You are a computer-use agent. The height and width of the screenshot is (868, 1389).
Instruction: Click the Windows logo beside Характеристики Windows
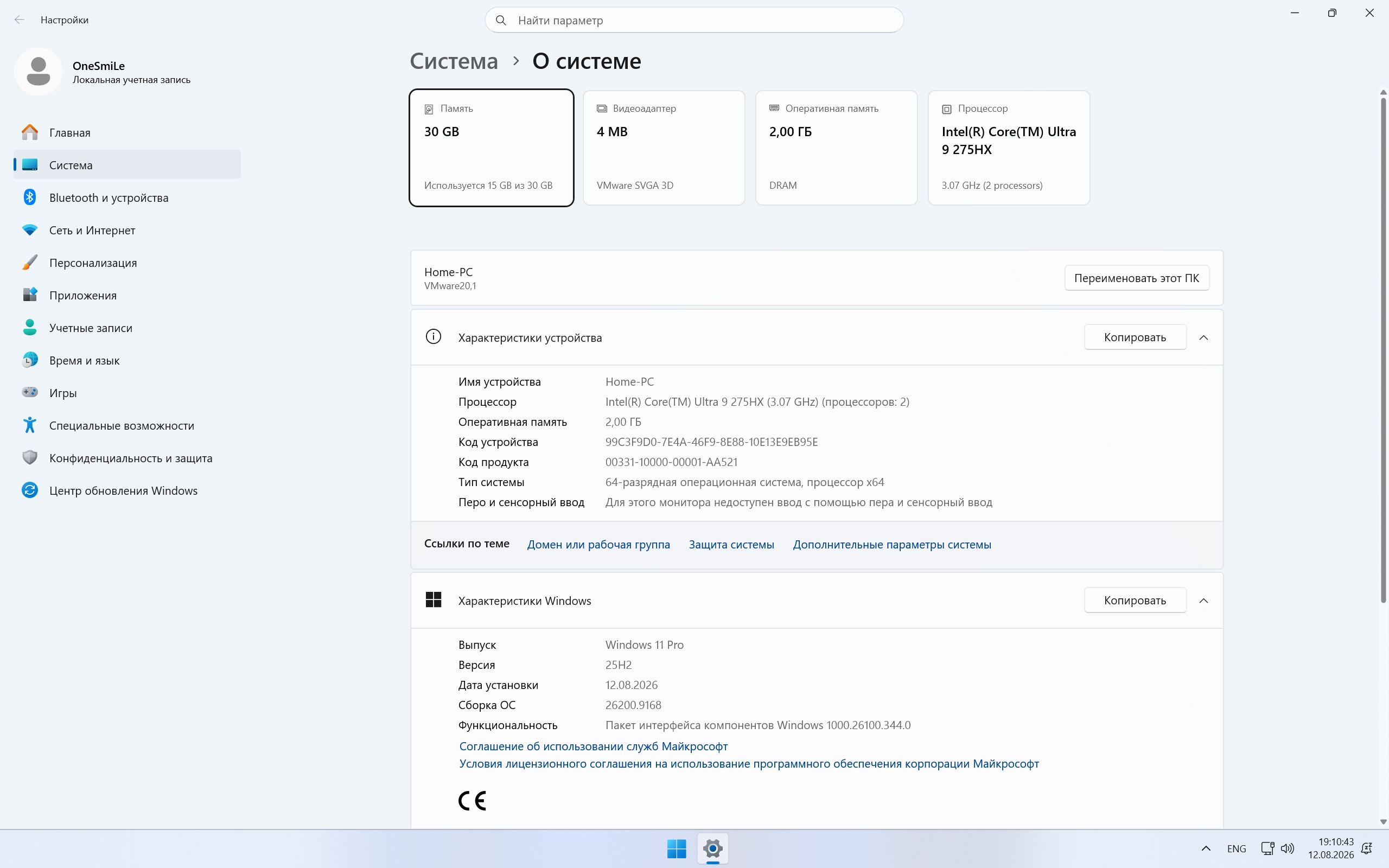(x=434, y=600)
